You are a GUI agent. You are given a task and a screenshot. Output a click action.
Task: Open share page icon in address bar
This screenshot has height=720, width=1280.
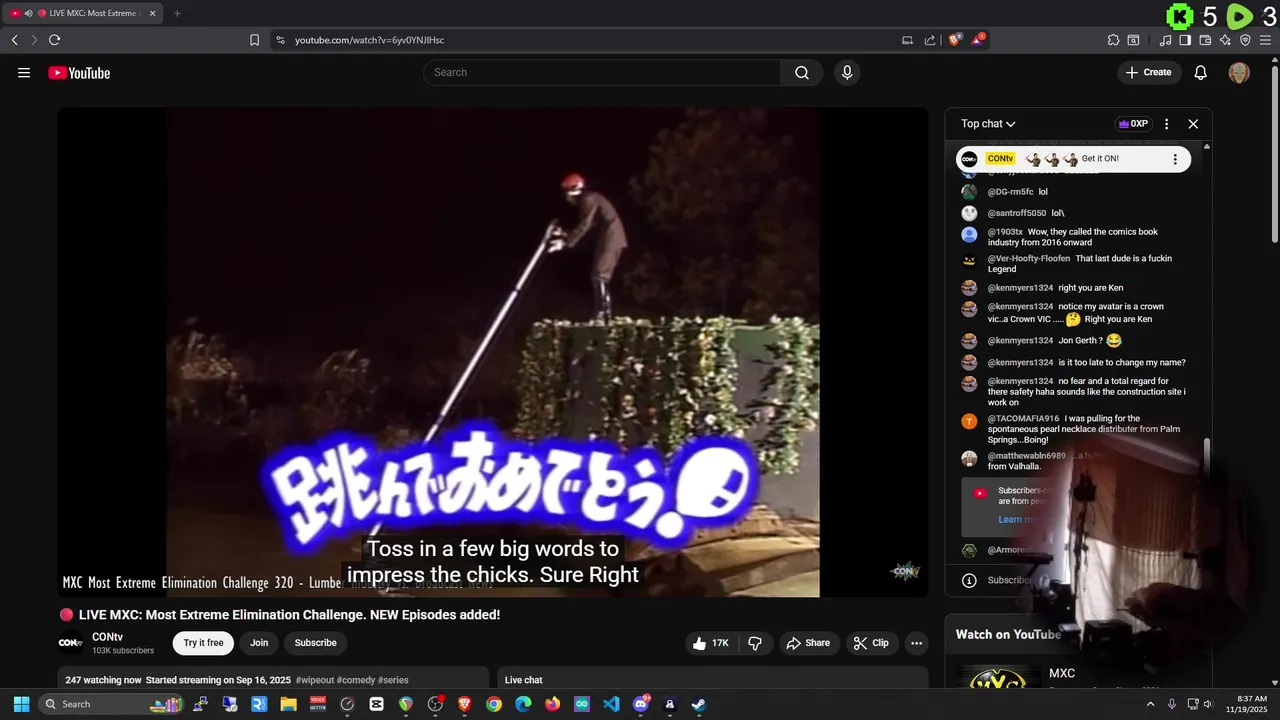pyautogui.click(x=930, y=40)
